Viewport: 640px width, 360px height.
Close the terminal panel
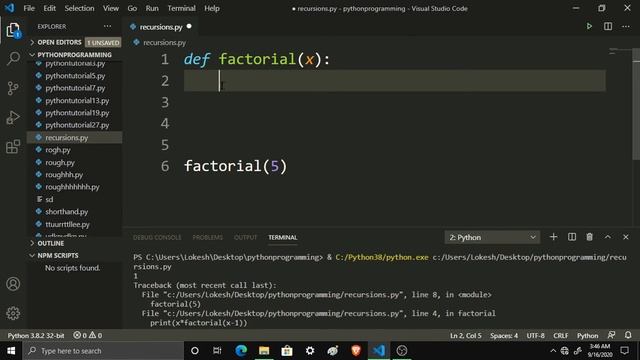(626, 237)
